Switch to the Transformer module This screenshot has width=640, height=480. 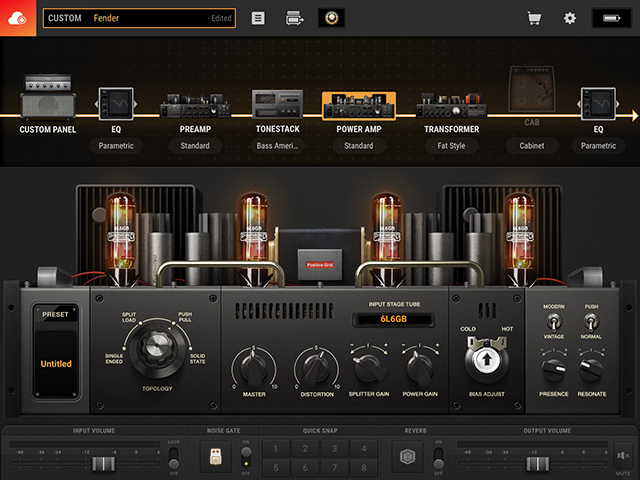click(451, 105)
